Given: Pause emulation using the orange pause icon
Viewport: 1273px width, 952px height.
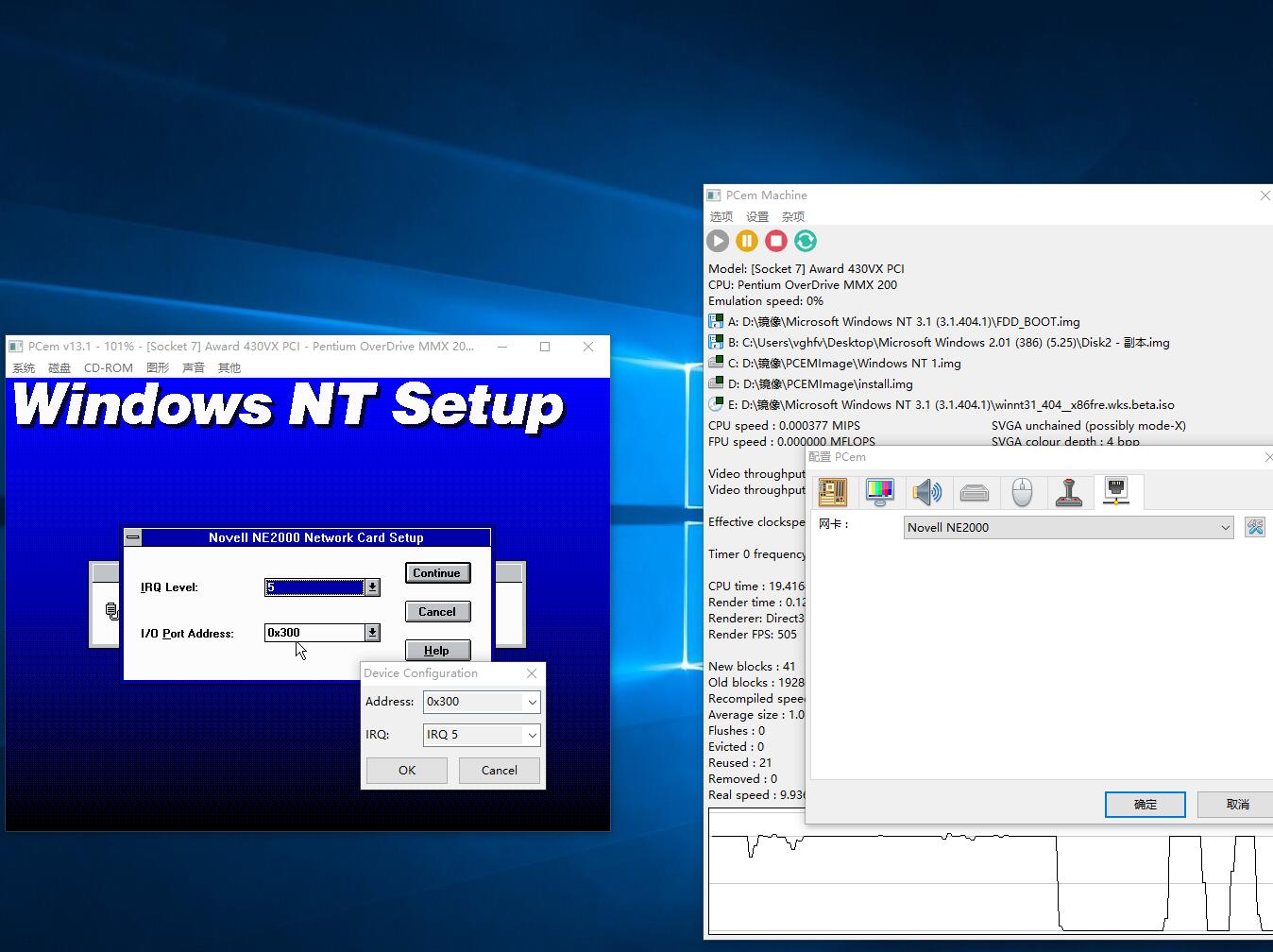Looking at the screenshot, I should click(747, 241).
